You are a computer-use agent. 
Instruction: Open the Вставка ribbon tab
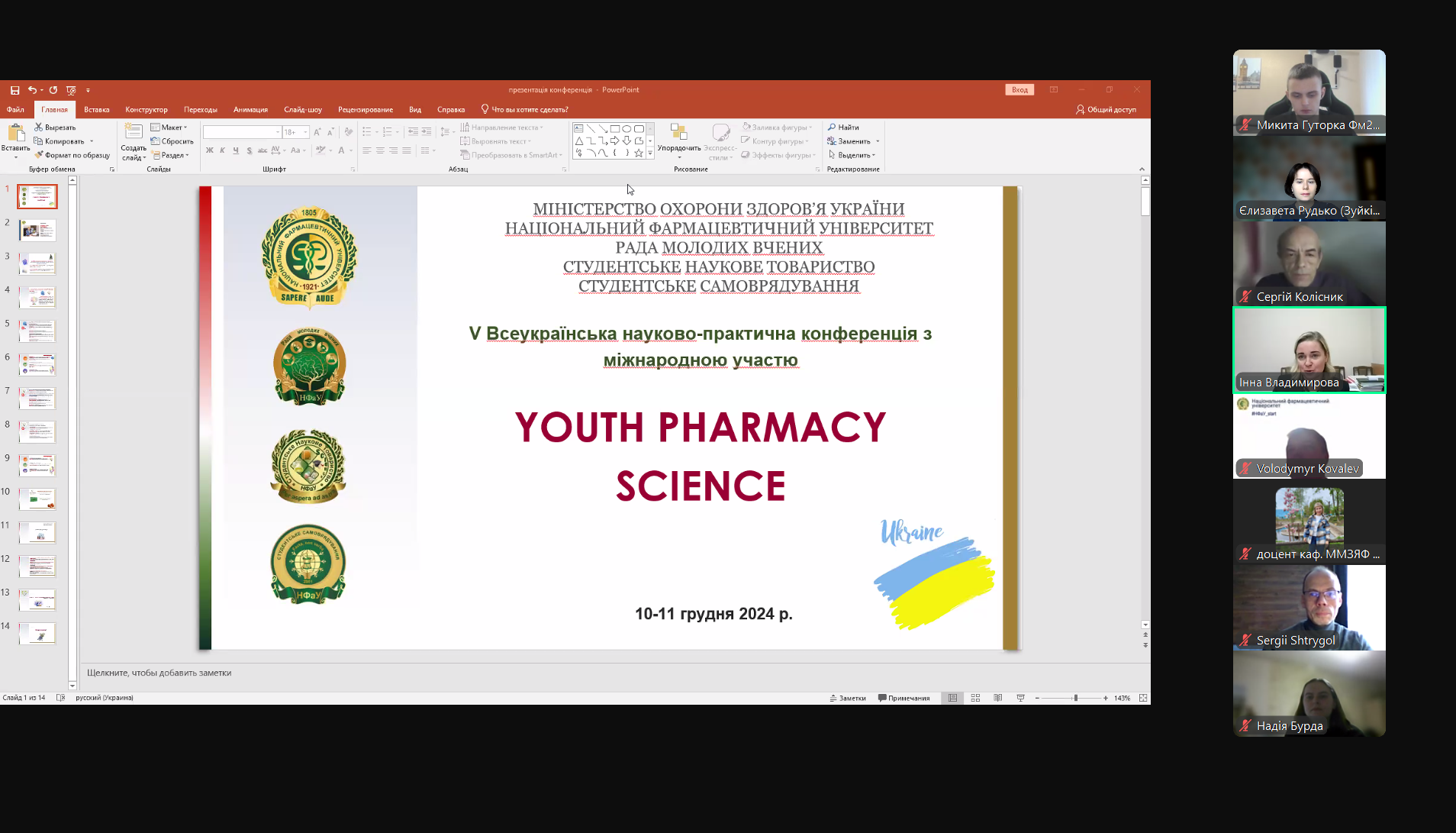(x=97, y=110)
